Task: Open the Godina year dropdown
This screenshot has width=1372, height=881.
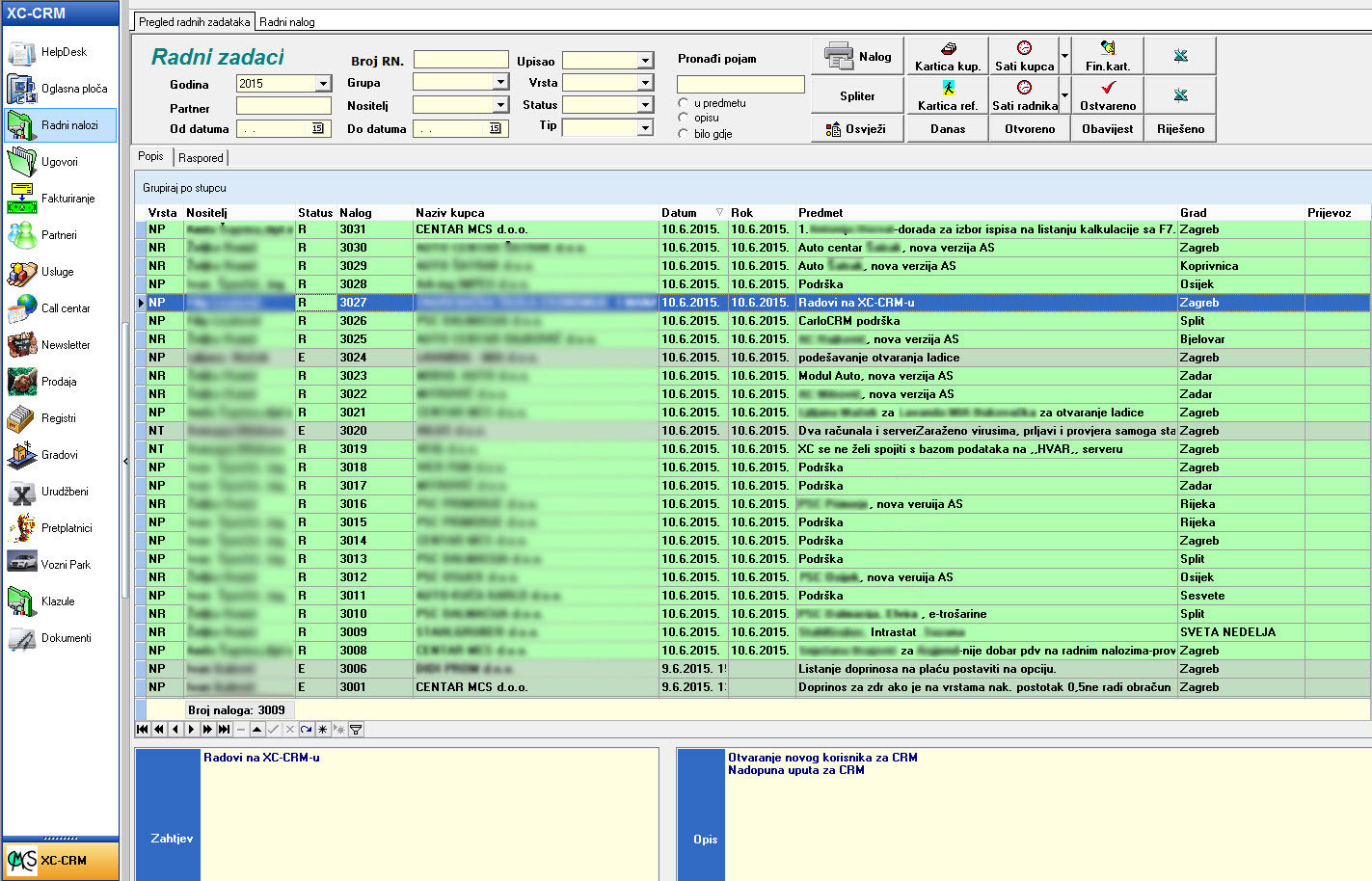Action: coord(323,84)
